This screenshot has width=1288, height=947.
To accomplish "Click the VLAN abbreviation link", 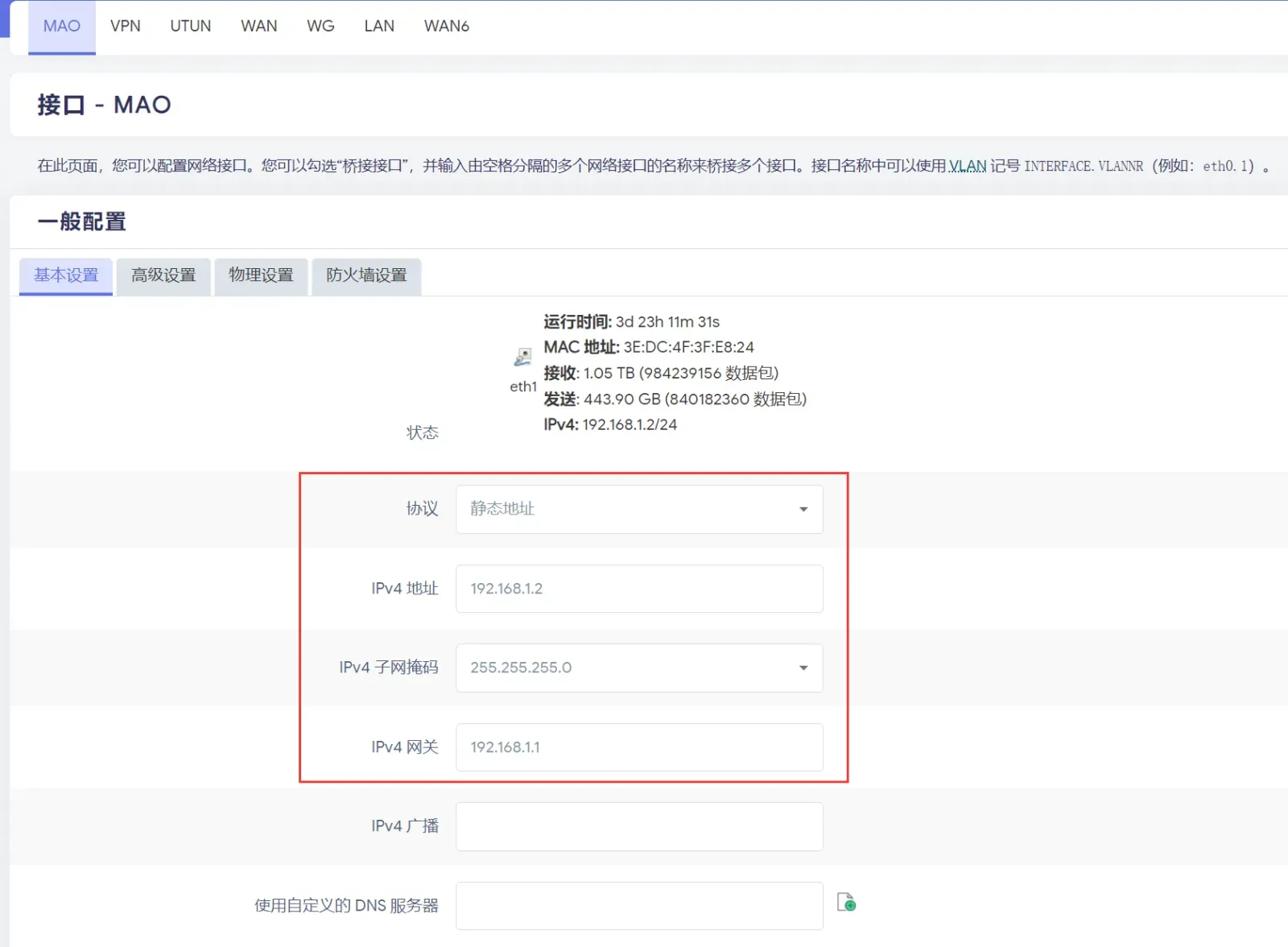I will point(968,166).
